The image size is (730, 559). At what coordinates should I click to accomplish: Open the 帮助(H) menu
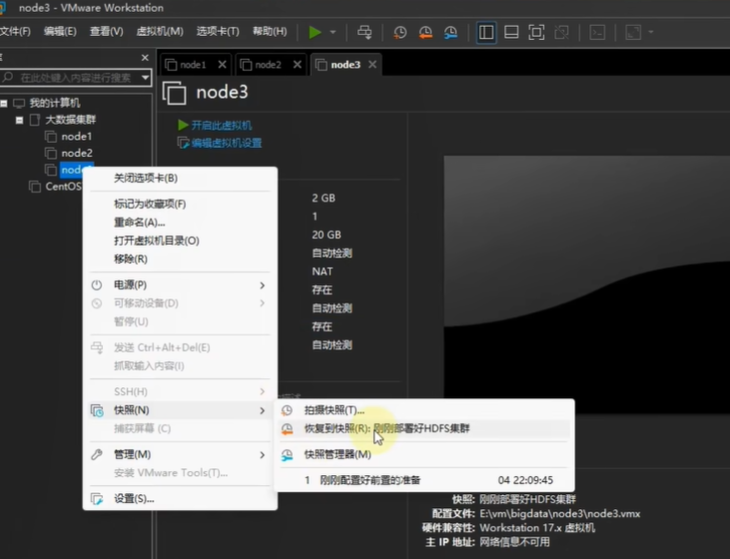click(x=270, y=31)
